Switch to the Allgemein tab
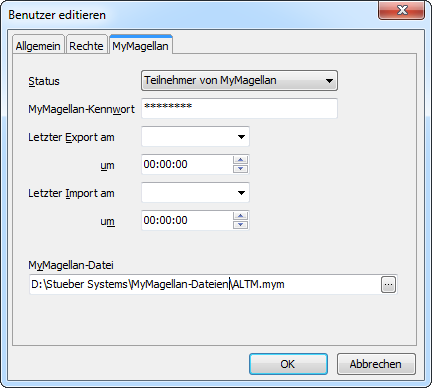This screenshot has width=432, height=388. tap(38, 46)
